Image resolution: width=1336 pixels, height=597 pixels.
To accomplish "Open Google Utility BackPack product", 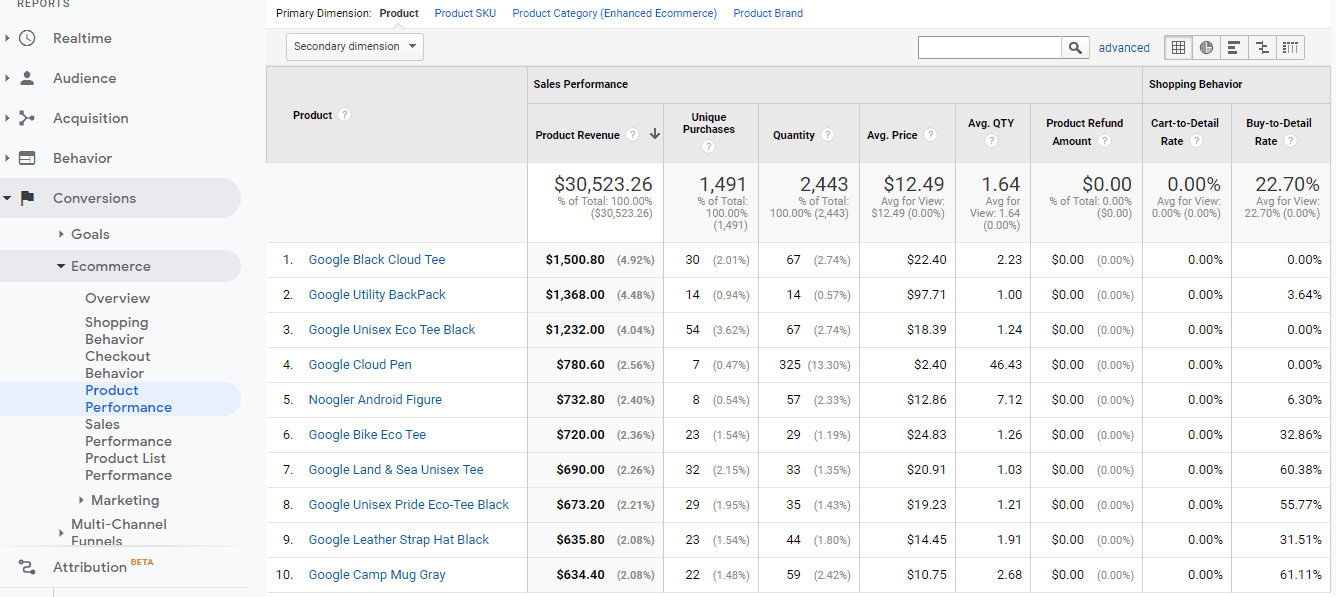I will tap(377, 295).
